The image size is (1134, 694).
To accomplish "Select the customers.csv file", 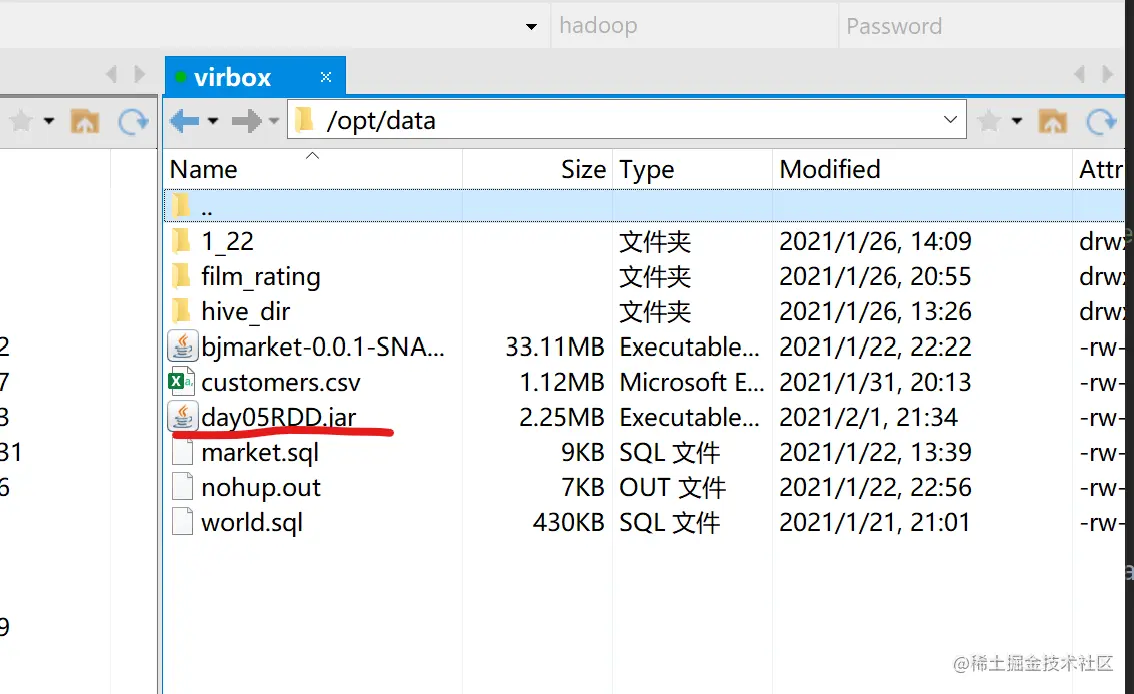I will (281, 382).
